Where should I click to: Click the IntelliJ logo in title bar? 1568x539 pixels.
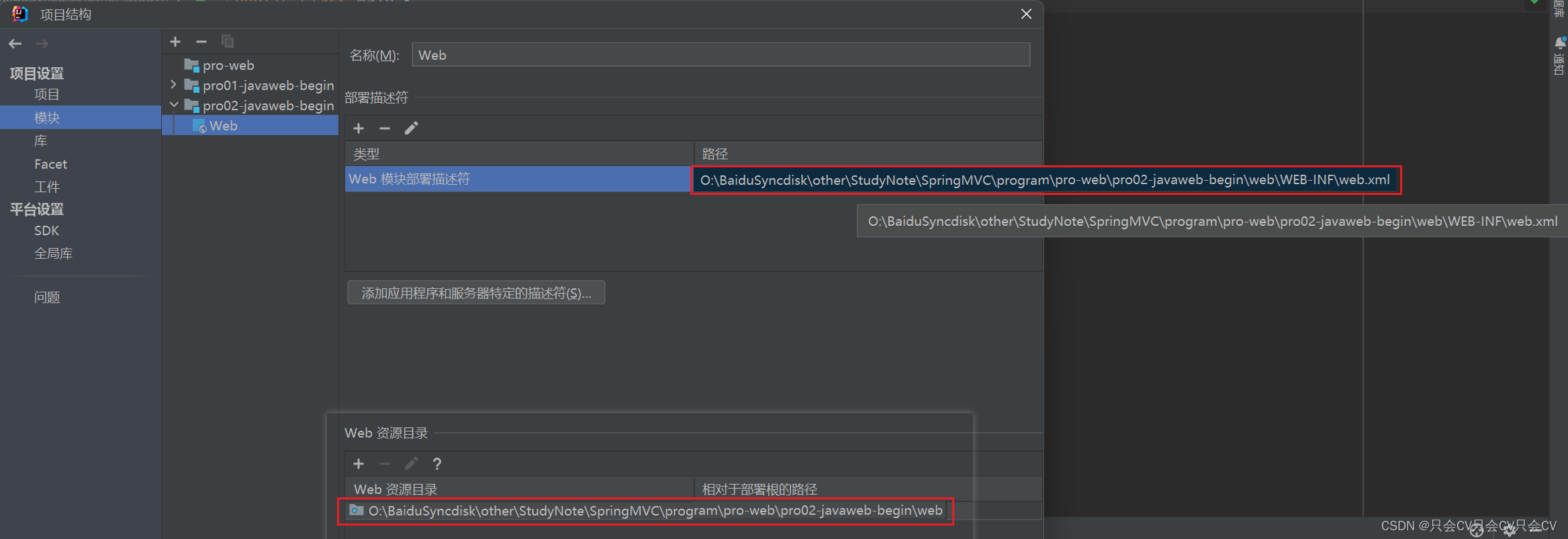(x=19, y=13)
